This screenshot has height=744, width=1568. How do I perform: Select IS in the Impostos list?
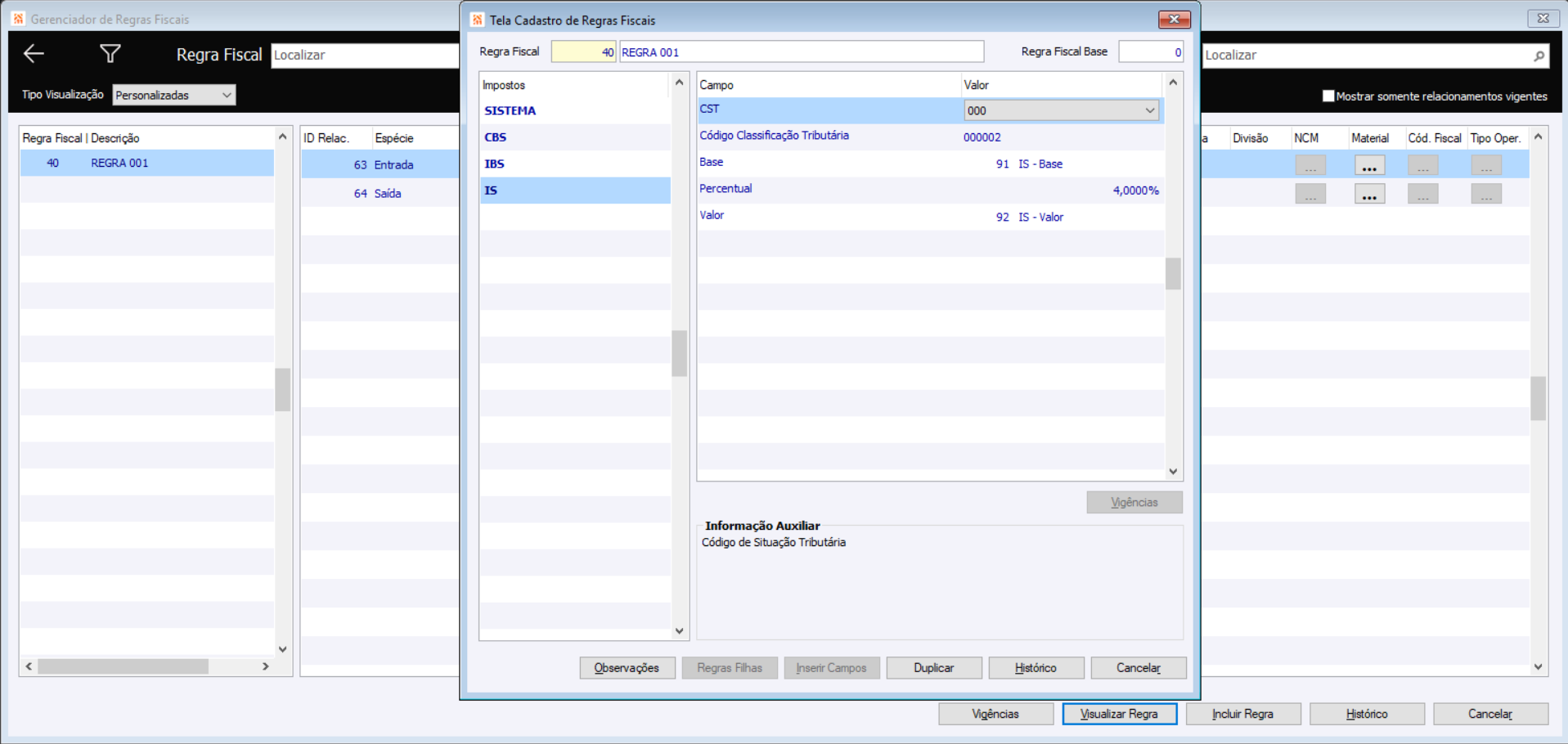click(575, 190)
